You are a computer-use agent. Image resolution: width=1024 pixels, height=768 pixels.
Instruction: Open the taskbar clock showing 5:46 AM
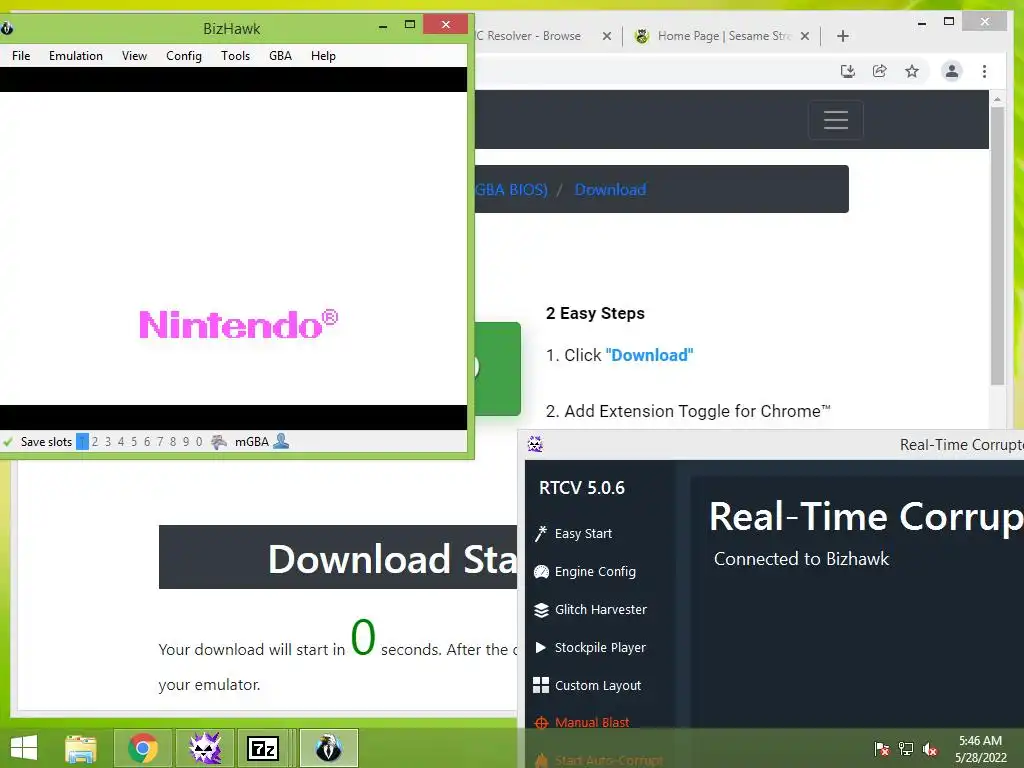(980, 749)
